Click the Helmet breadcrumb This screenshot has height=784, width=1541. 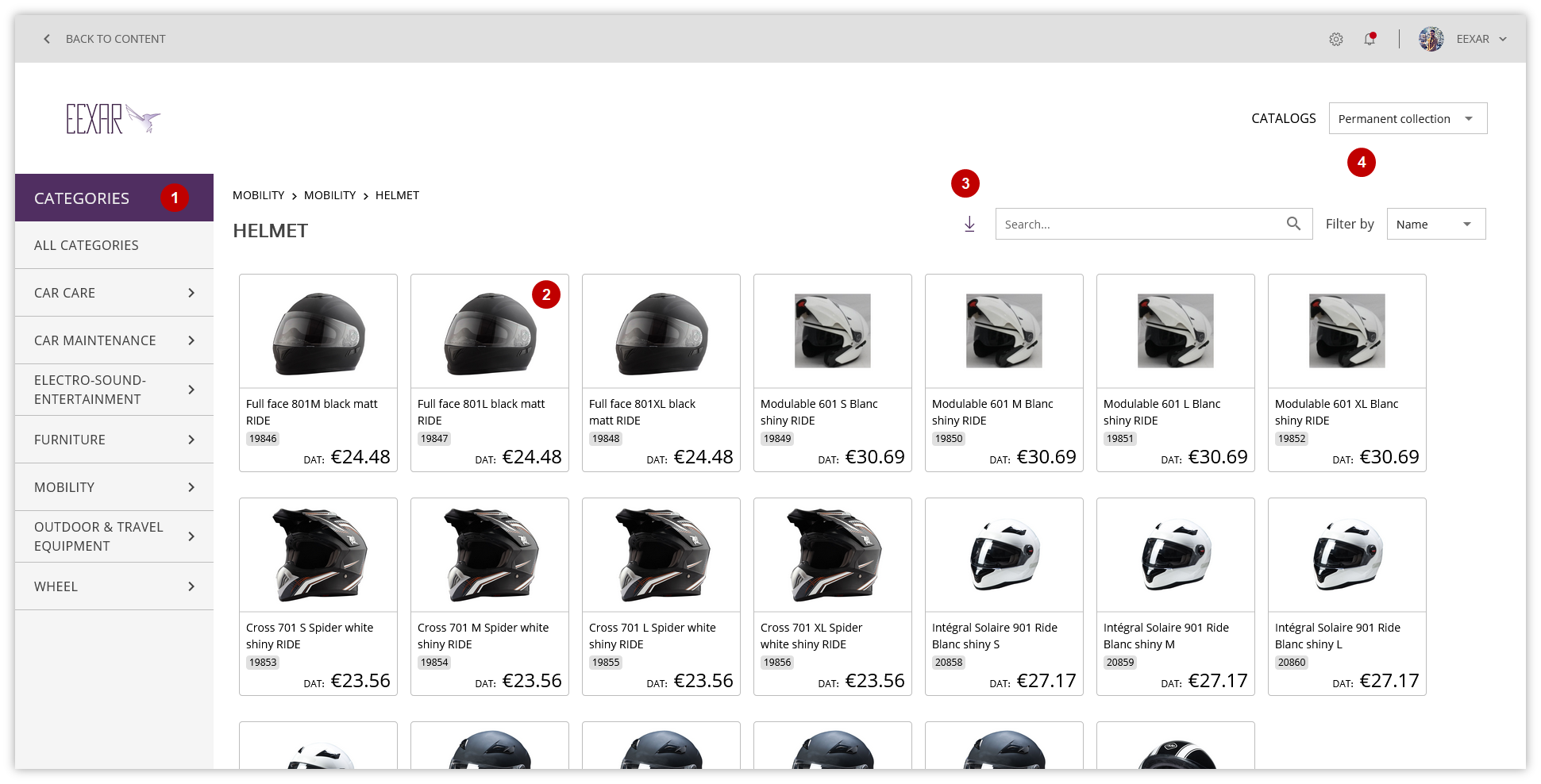pos(397,195)
